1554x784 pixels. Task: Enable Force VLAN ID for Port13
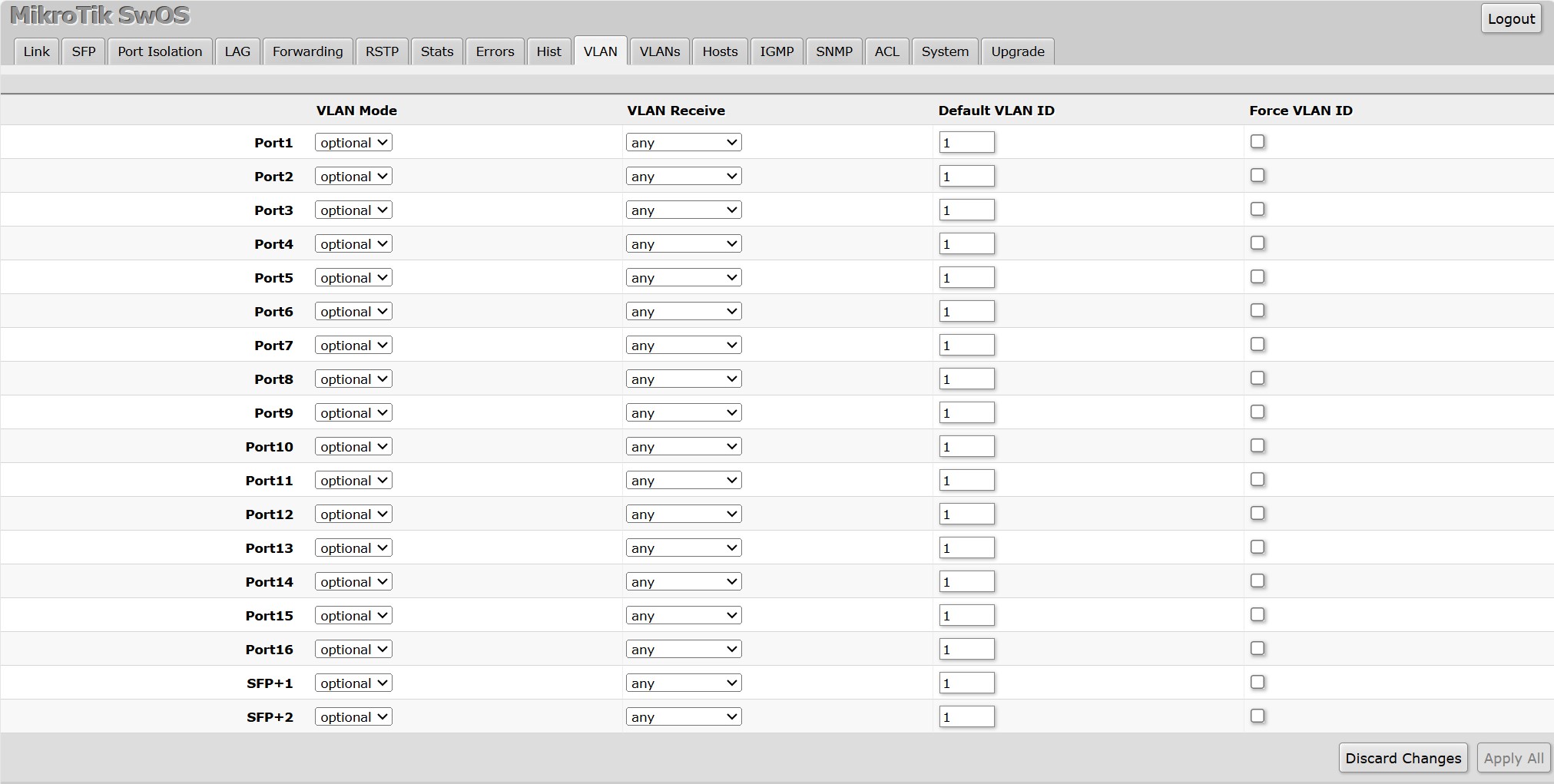click(x=1257, y=547)
